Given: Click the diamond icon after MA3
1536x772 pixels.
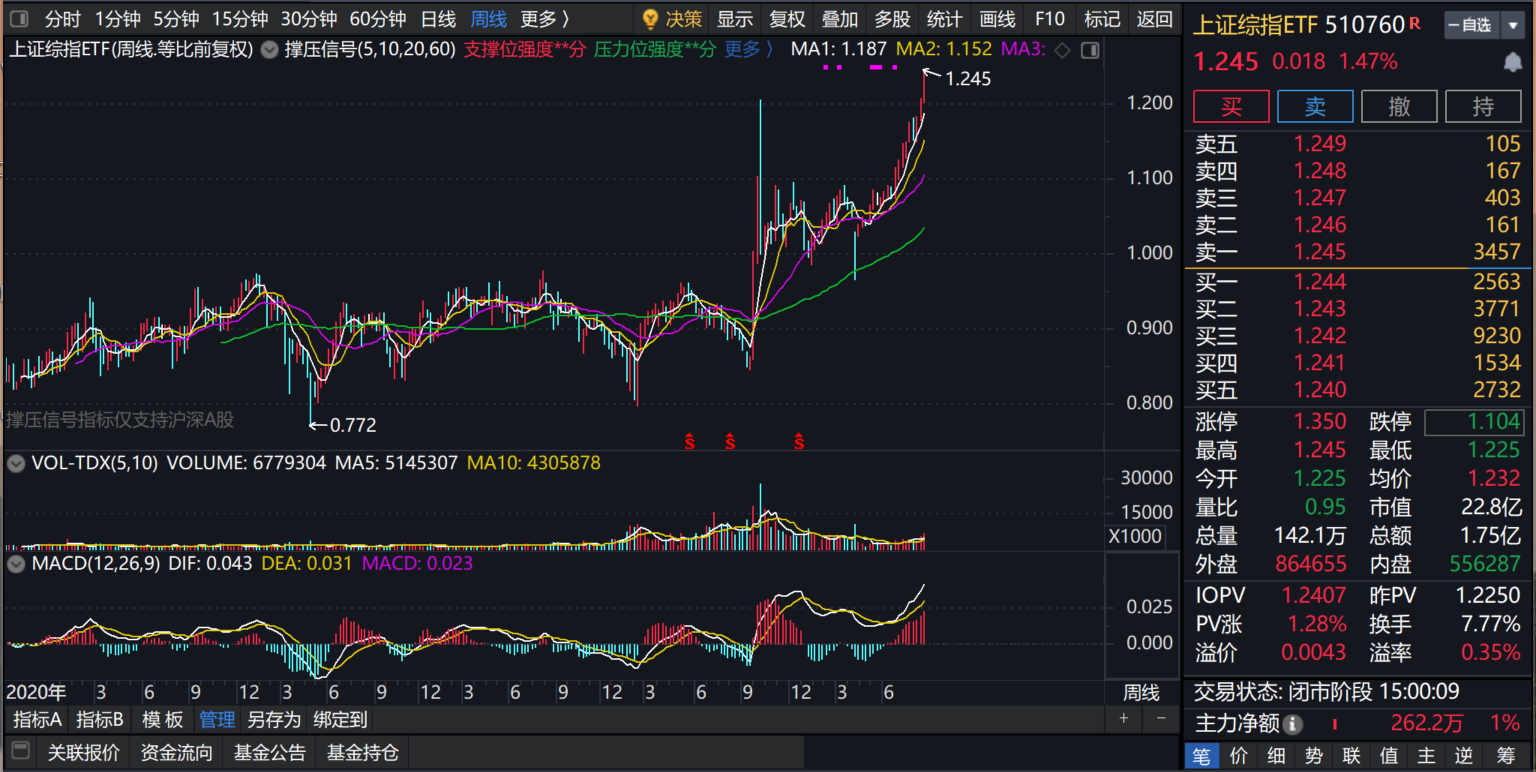Looking at the screenshot, I should click(1063, 50).
